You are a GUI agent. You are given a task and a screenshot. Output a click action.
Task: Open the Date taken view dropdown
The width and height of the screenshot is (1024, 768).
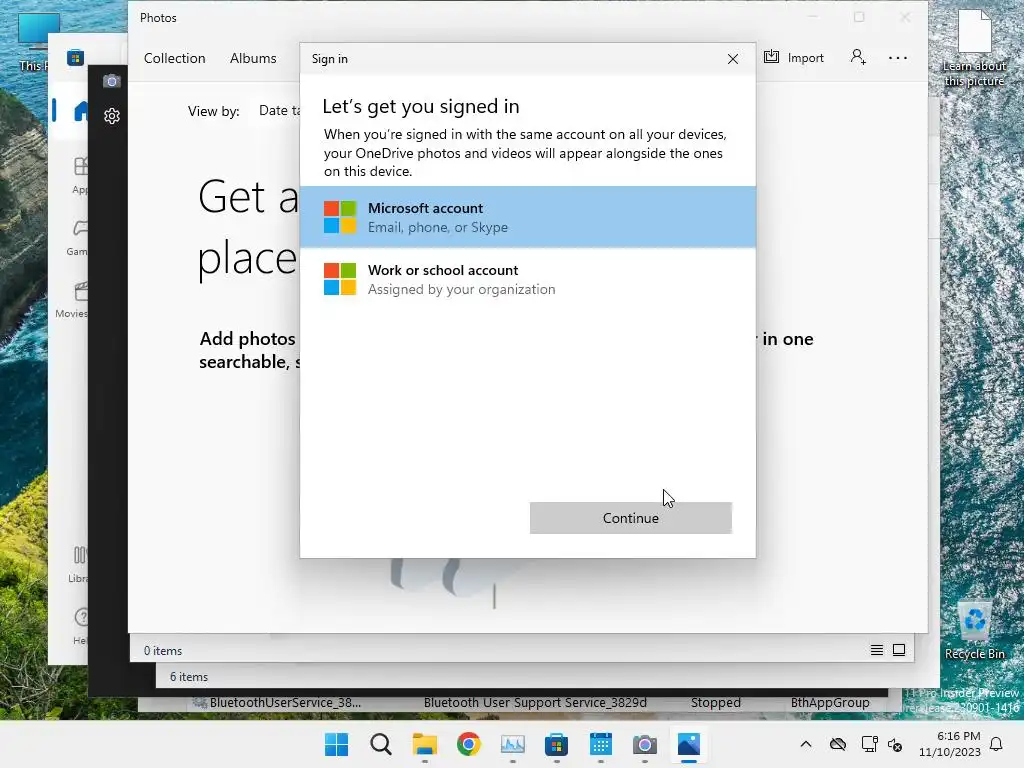(x=279, y=110)
